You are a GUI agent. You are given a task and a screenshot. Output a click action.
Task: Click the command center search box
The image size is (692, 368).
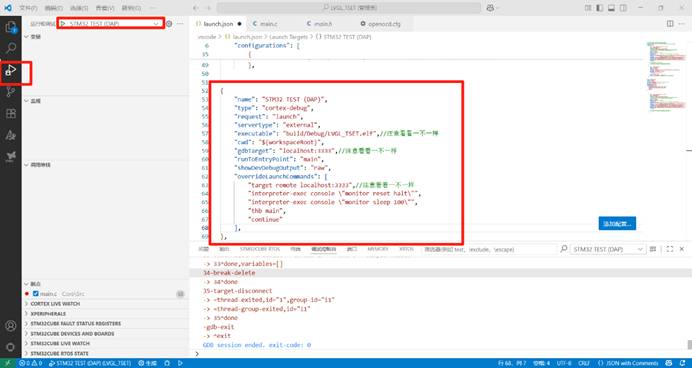pyautogui.click(x=349, y=8)
